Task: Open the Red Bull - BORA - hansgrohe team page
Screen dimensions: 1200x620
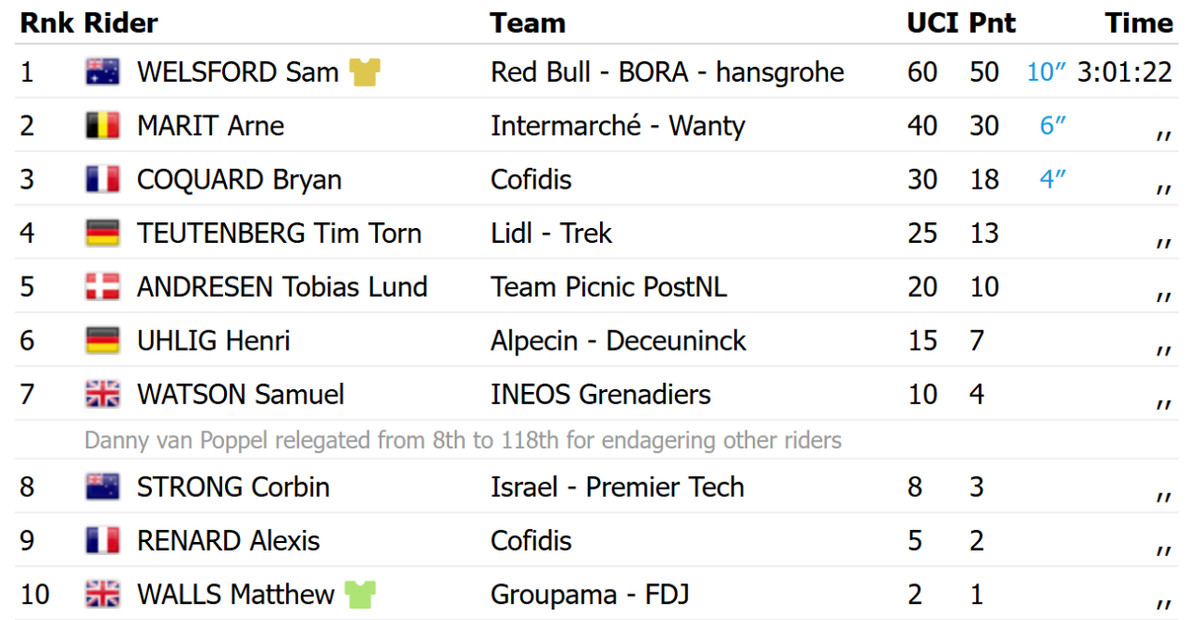Action: (x=667, y=72)
